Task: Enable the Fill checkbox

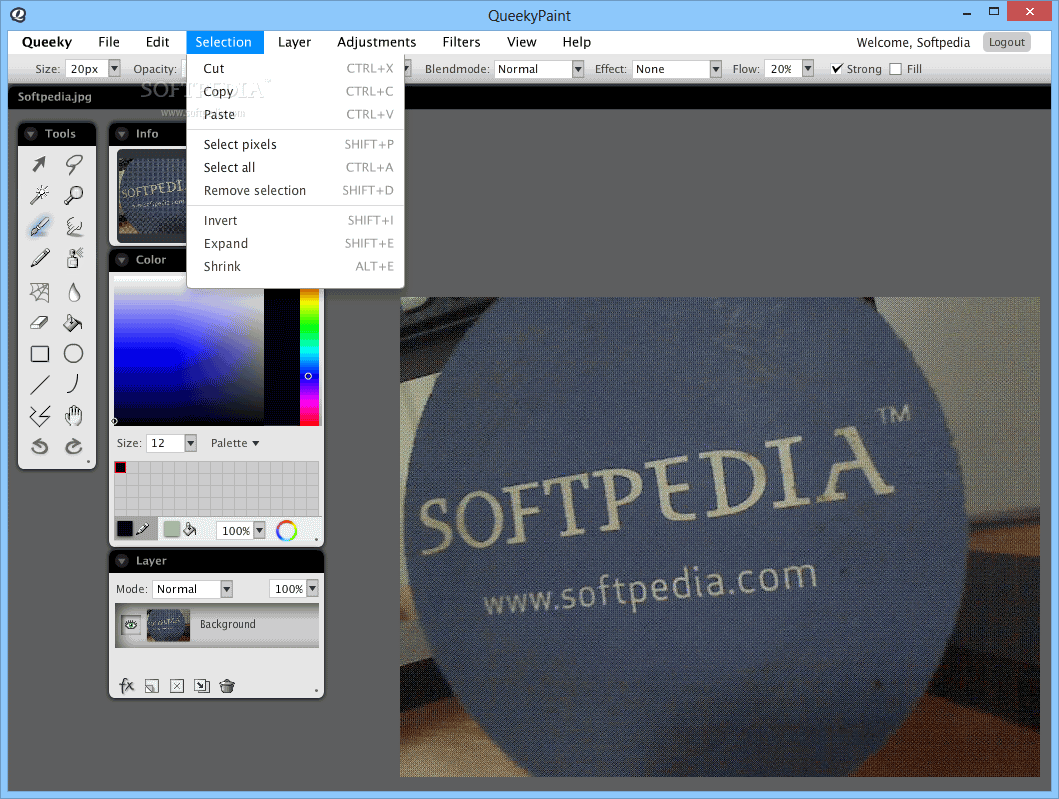Action: 896,69
